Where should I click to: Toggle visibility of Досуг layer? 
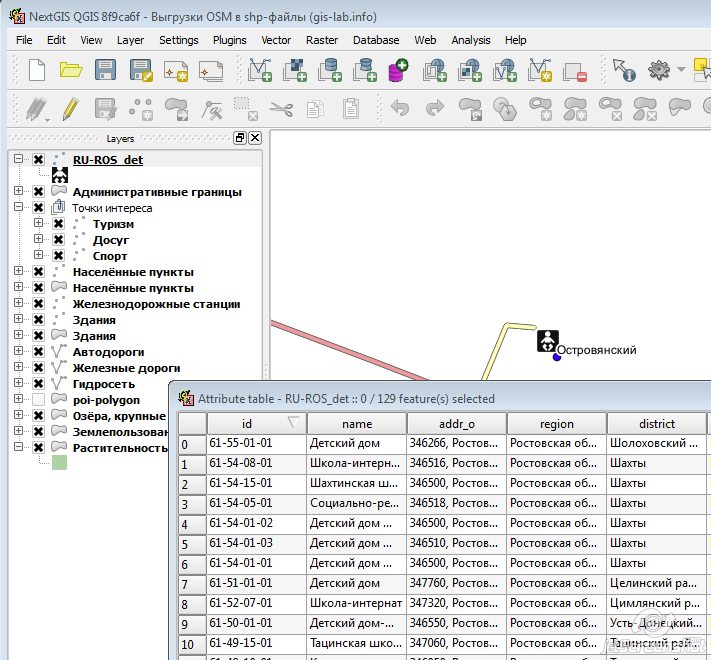[58, 239]
